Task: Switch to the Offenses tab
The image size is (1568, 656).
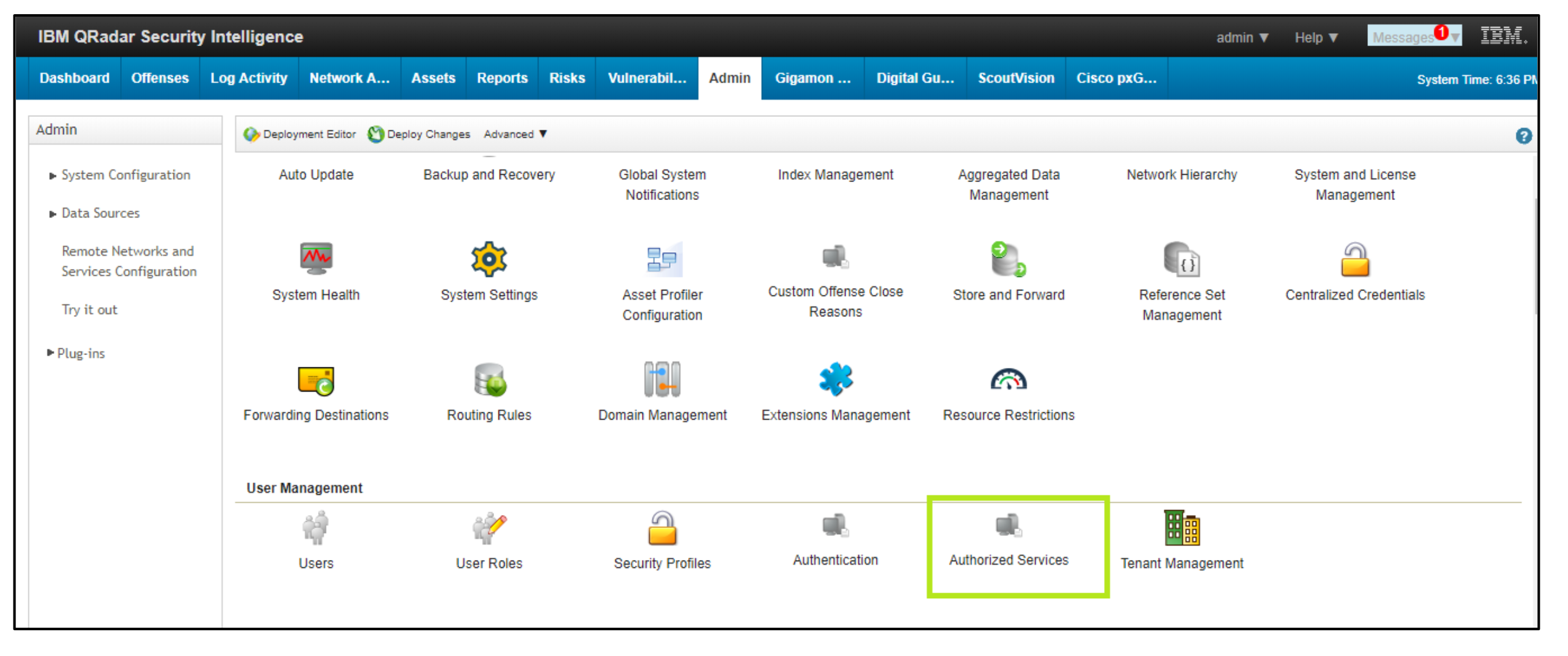Action: tap(160, 78)
